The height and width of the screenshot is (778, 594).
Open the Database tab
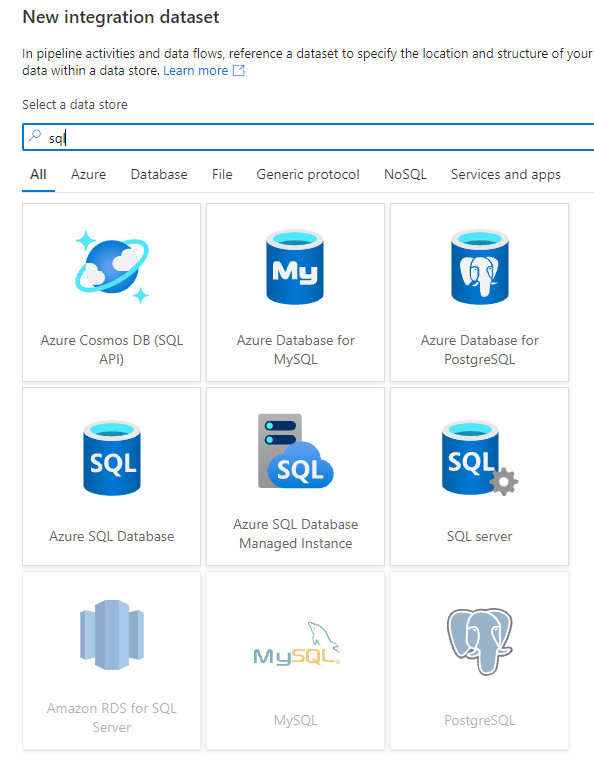click(159, 175)
